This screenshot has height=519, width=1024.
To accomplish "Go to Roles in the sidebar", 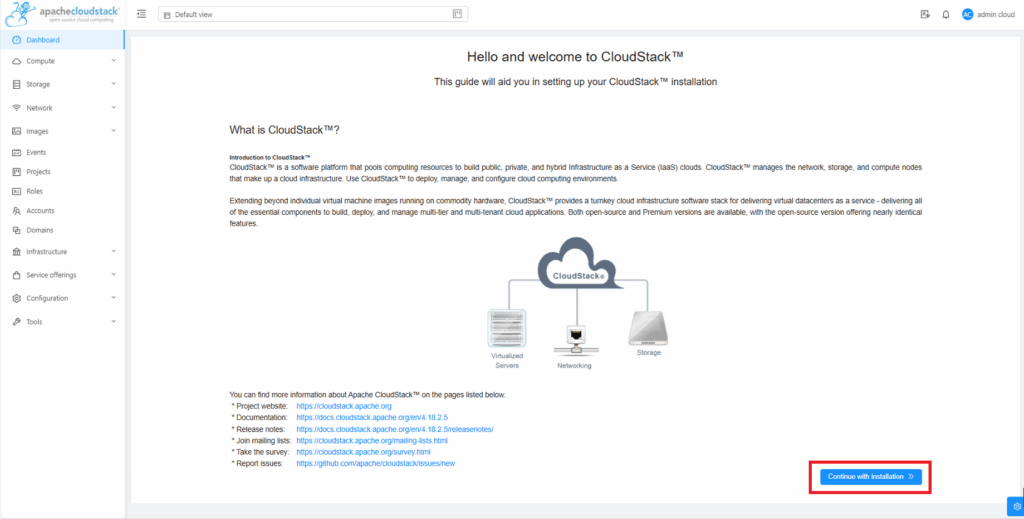I will click(x=62, y=191).
